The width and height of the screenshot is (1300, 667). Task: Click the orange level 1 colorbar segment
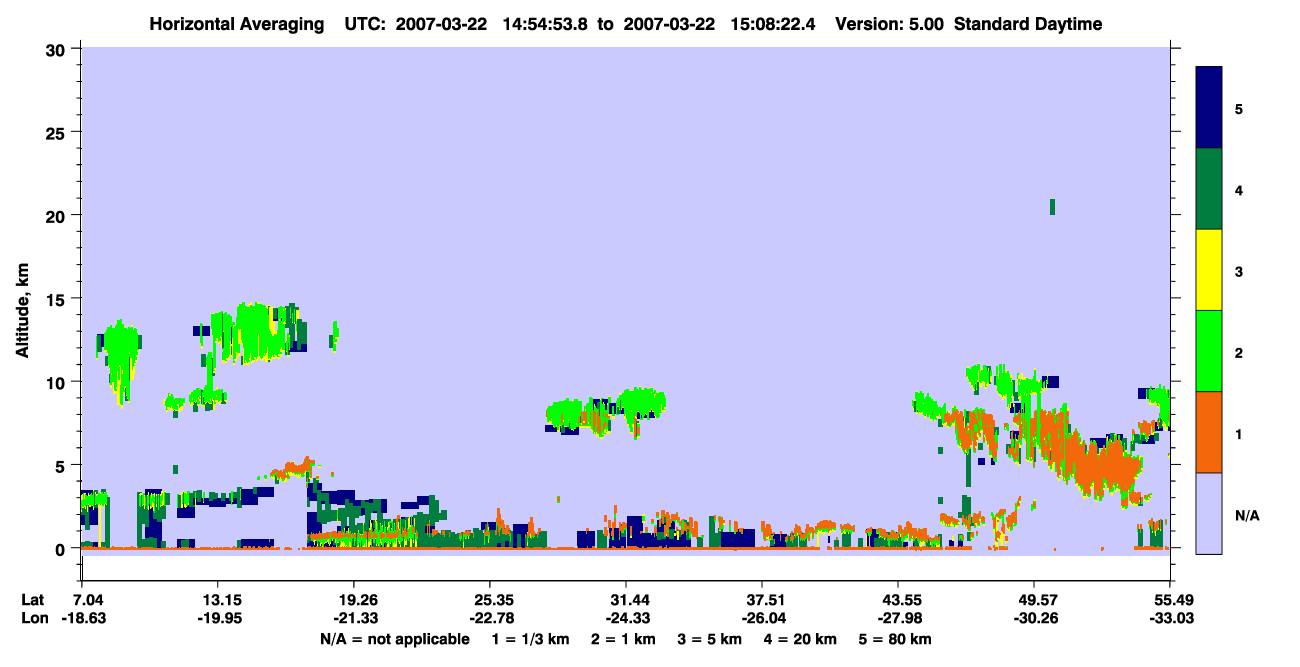pyautogui.click(x=1209, y=432)
